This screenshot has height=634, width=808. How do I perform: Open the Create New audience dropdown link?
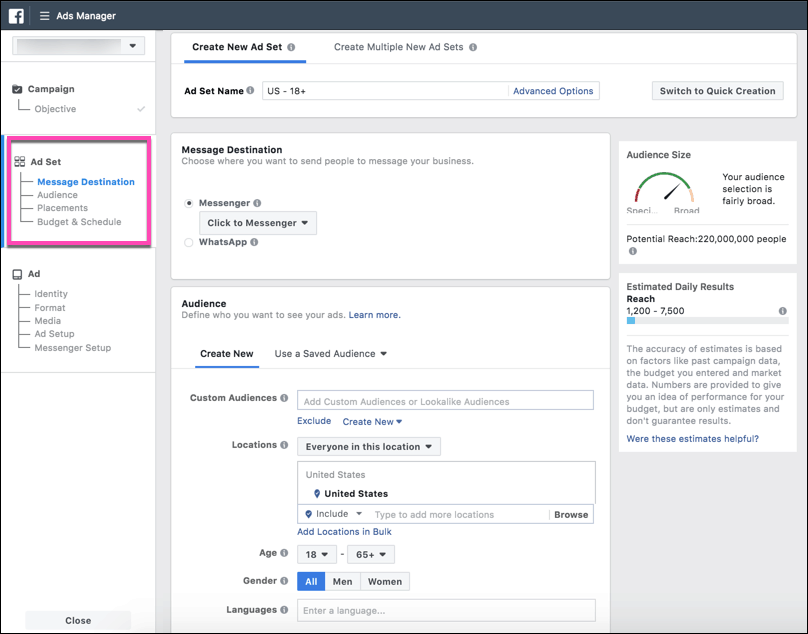[x=372, y=422]
